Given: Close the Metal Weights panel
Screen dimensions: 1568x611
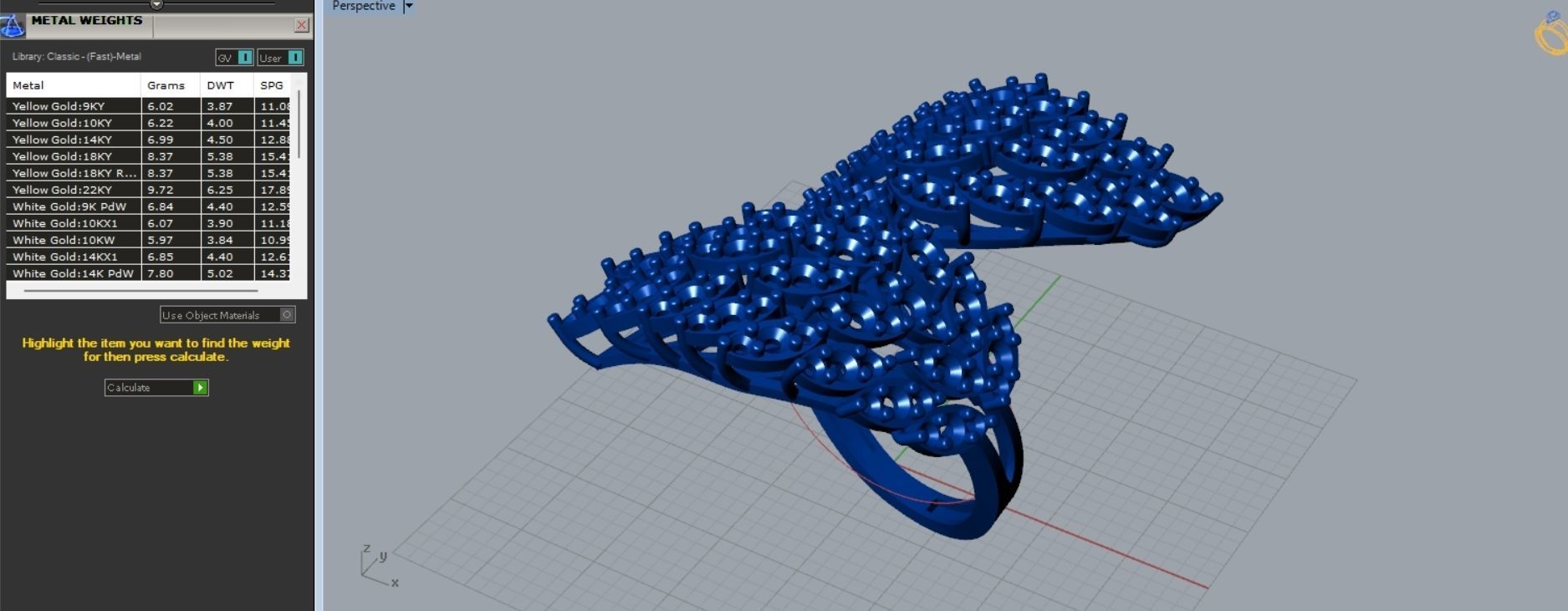Looking at the screenshot, I should coord(302,25).
